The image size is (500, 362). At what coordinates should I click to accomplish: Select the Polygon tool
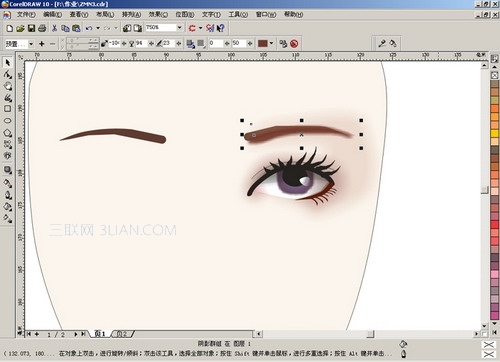pos(8,133)
